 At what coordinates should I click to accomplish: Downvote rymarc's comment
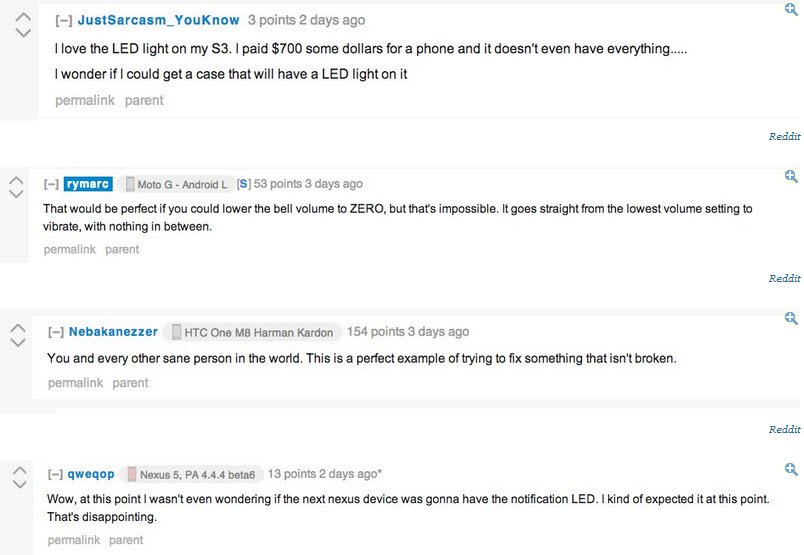click(16, 194)
